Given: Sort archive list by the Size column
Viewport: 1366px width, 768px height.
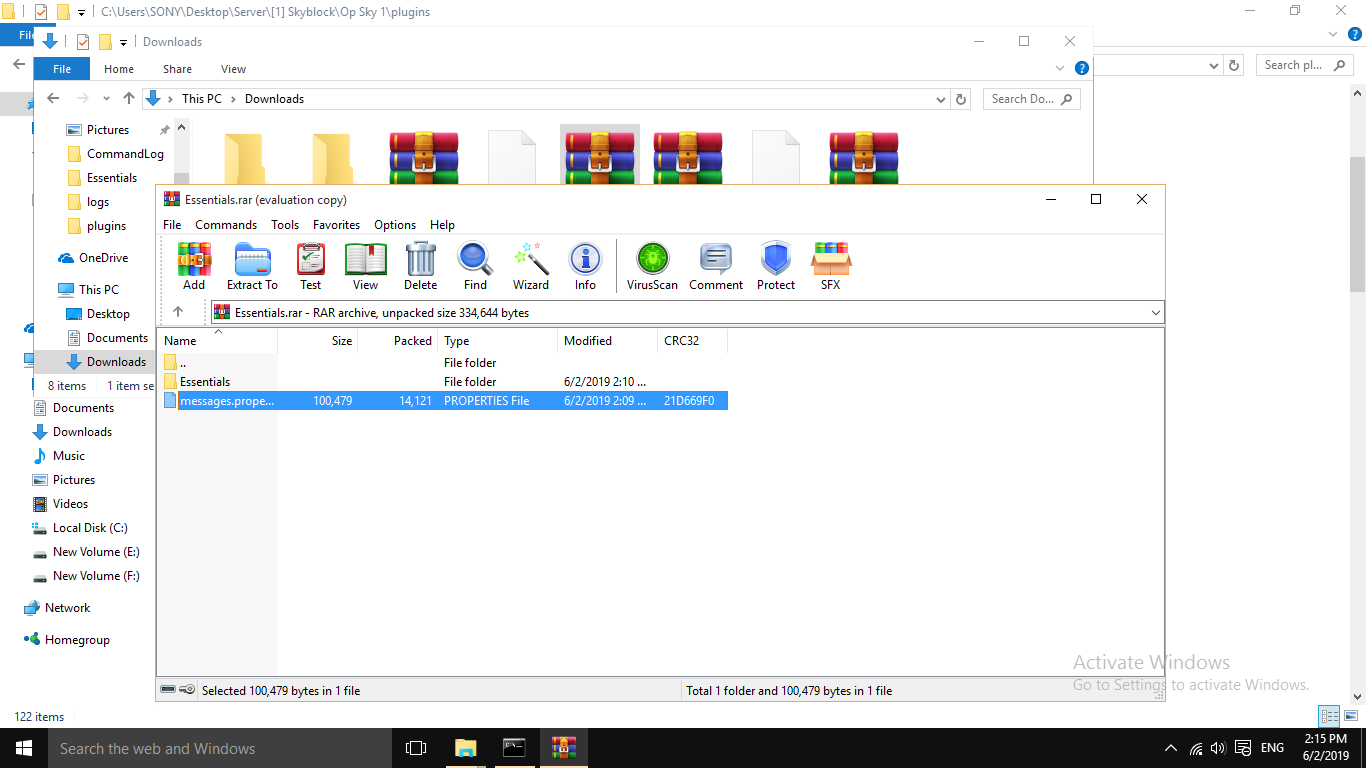Looking at the screenshot, I should 318,341.
